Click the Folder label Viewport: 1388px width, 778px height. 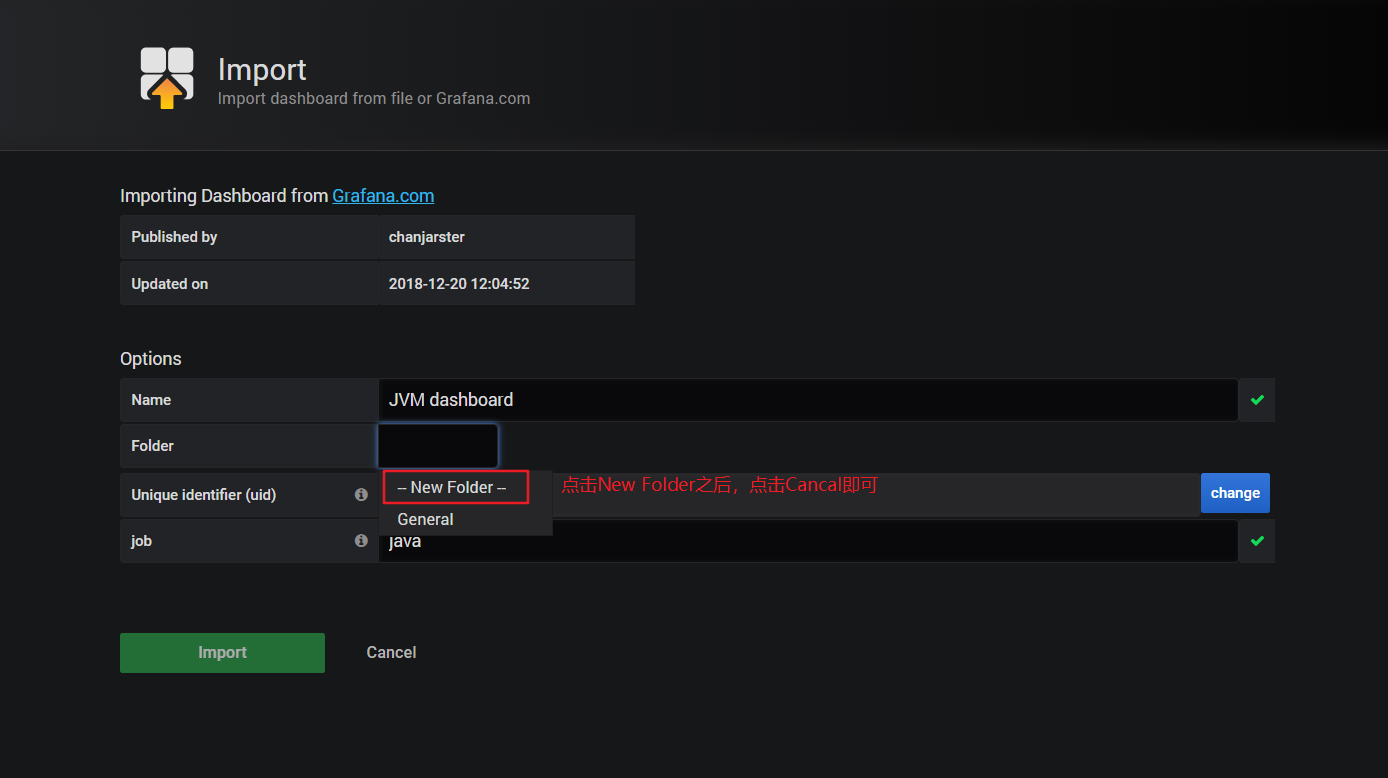[153, 446]
